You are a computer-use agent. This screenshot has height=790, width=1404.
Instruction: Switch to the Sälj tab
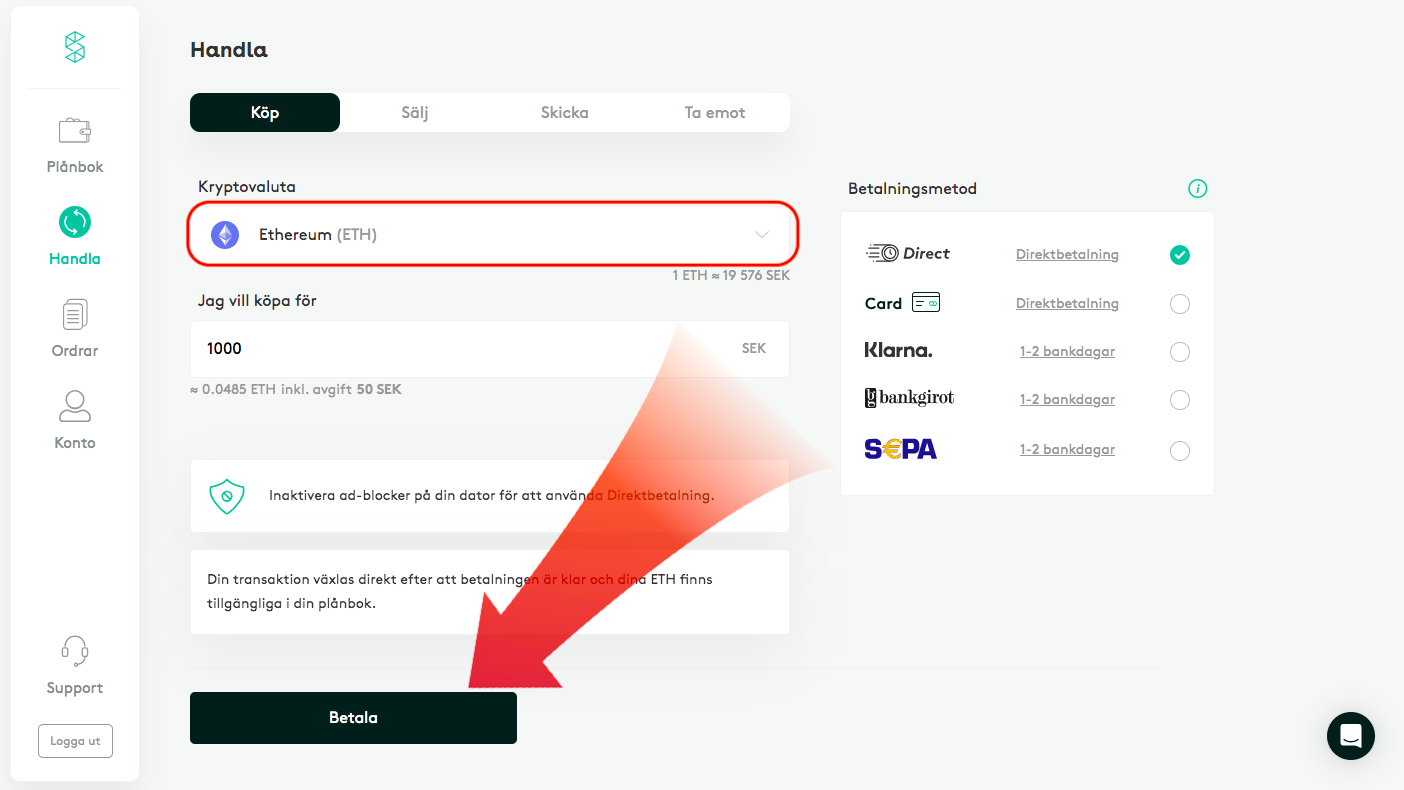coord(415,113)
